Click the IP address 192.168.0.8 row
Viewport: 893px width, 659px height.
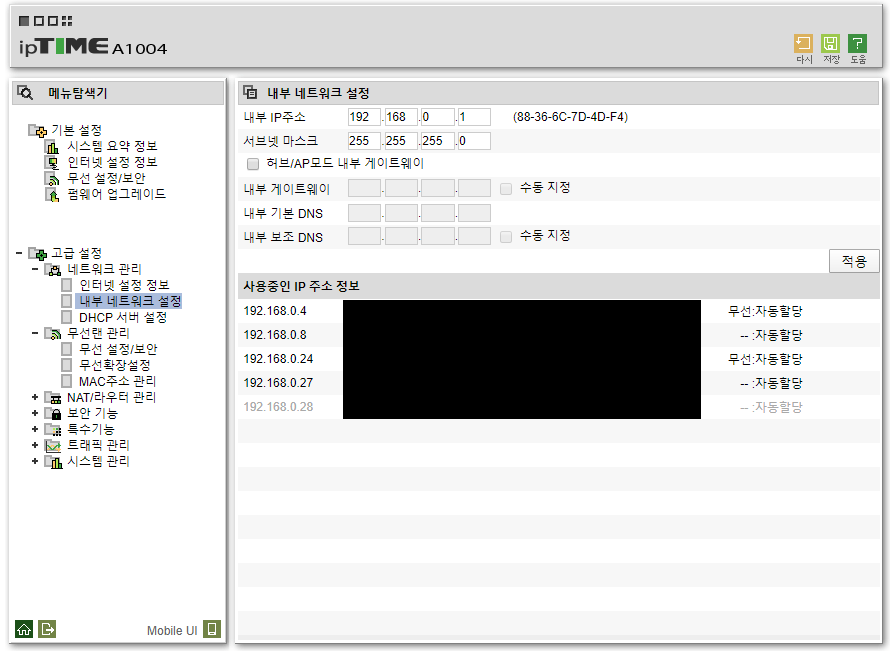(559, 335)
